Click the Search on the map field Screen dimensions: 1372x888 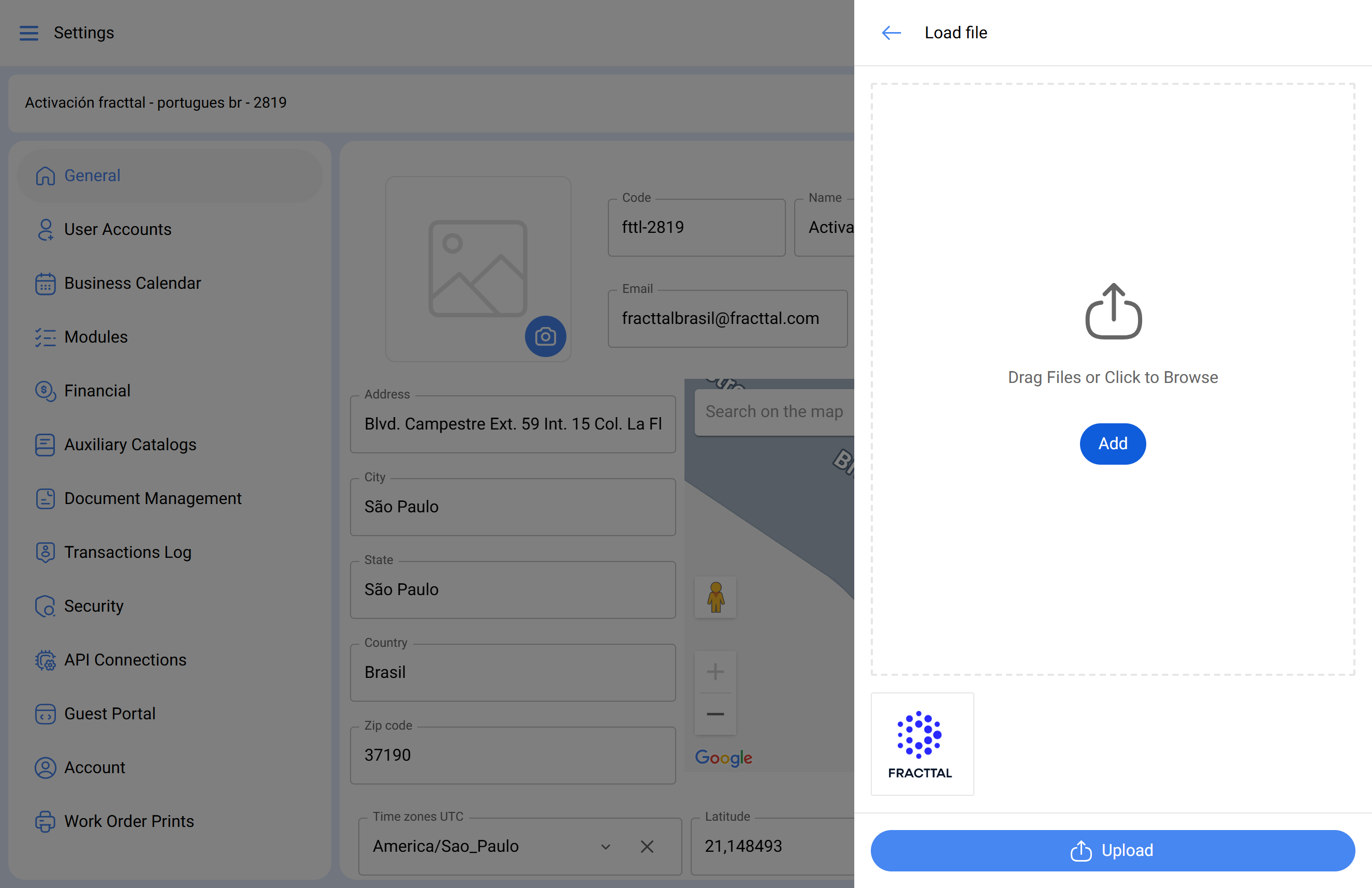click(773, 412)
